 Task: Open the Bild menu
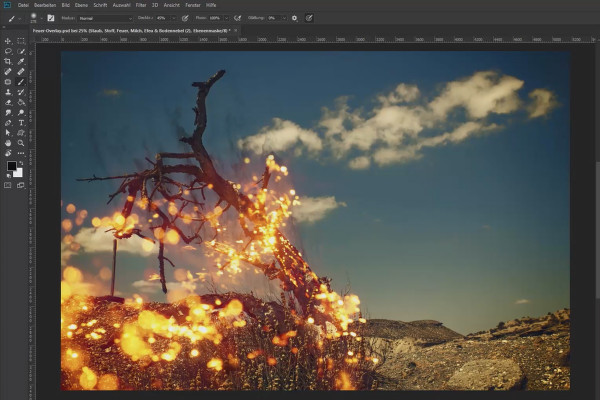point(65,5)
